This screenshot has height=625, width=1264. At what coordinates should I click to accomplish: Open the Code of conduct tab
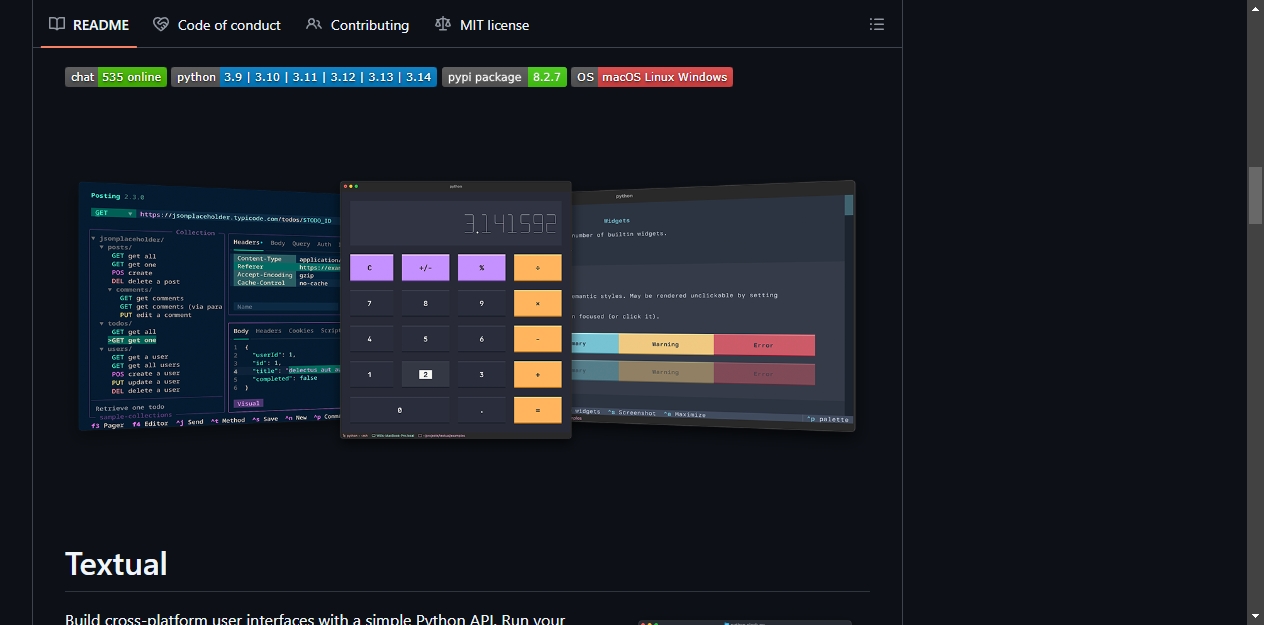217,24
